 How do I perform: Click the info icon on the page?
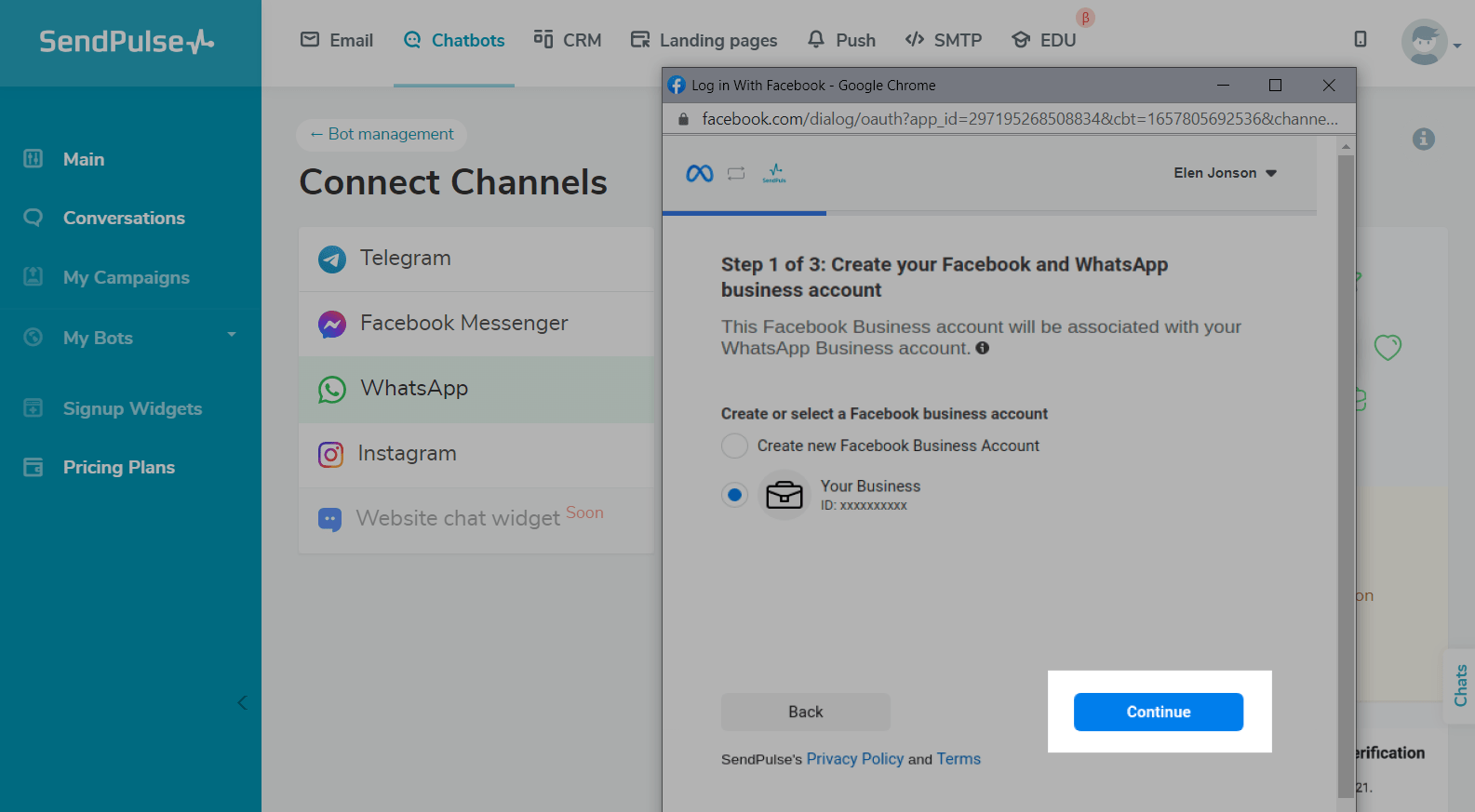(1424, 139)
